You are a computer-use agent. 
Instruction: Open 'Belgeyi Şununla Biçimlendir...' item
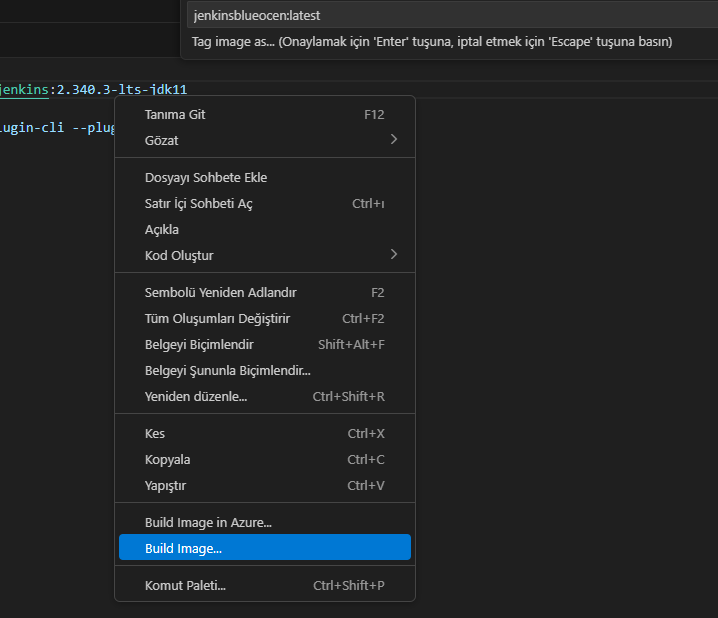228,371
